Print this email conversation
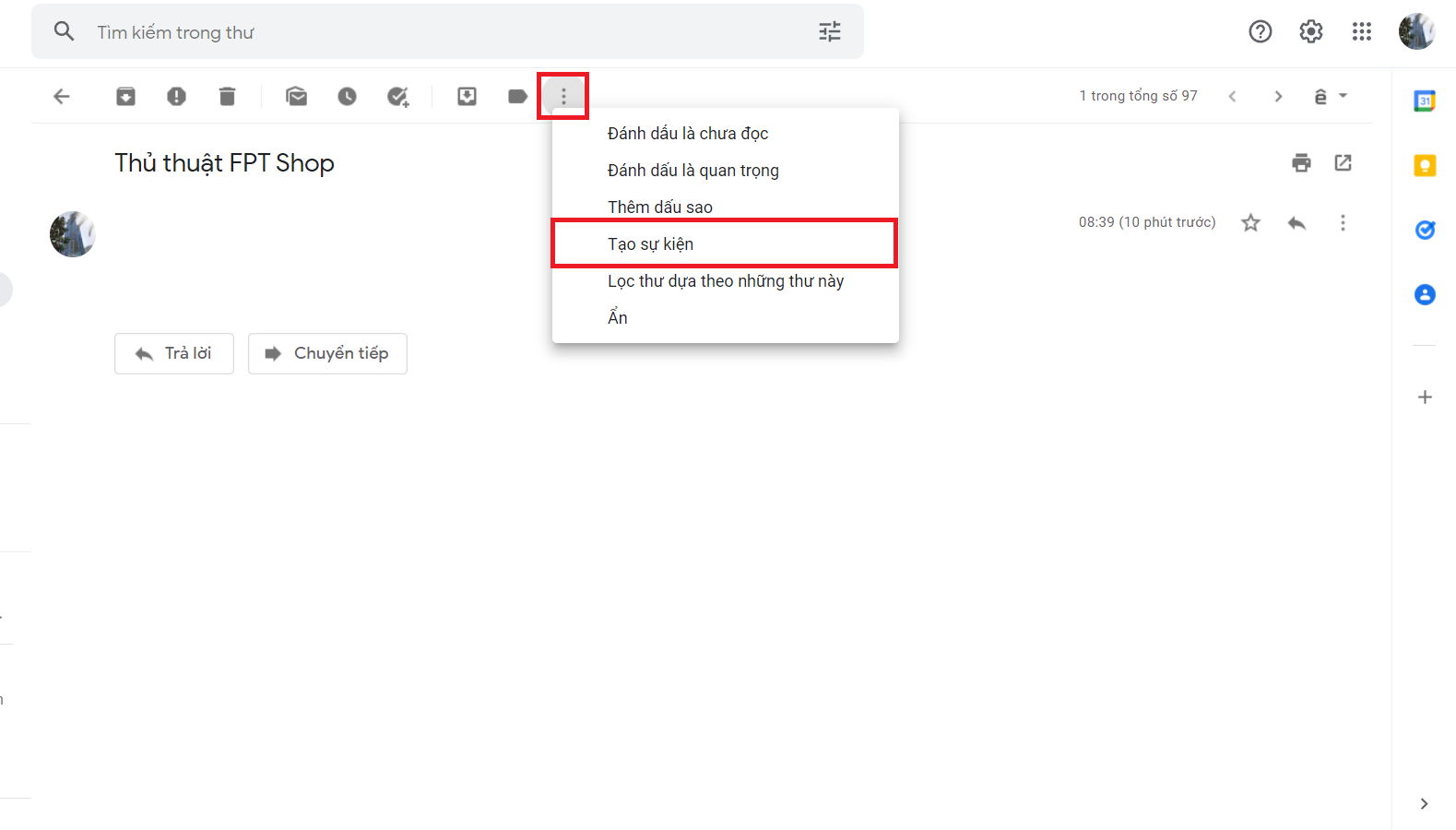1456x830 pixels. [x=1301, y=163]
